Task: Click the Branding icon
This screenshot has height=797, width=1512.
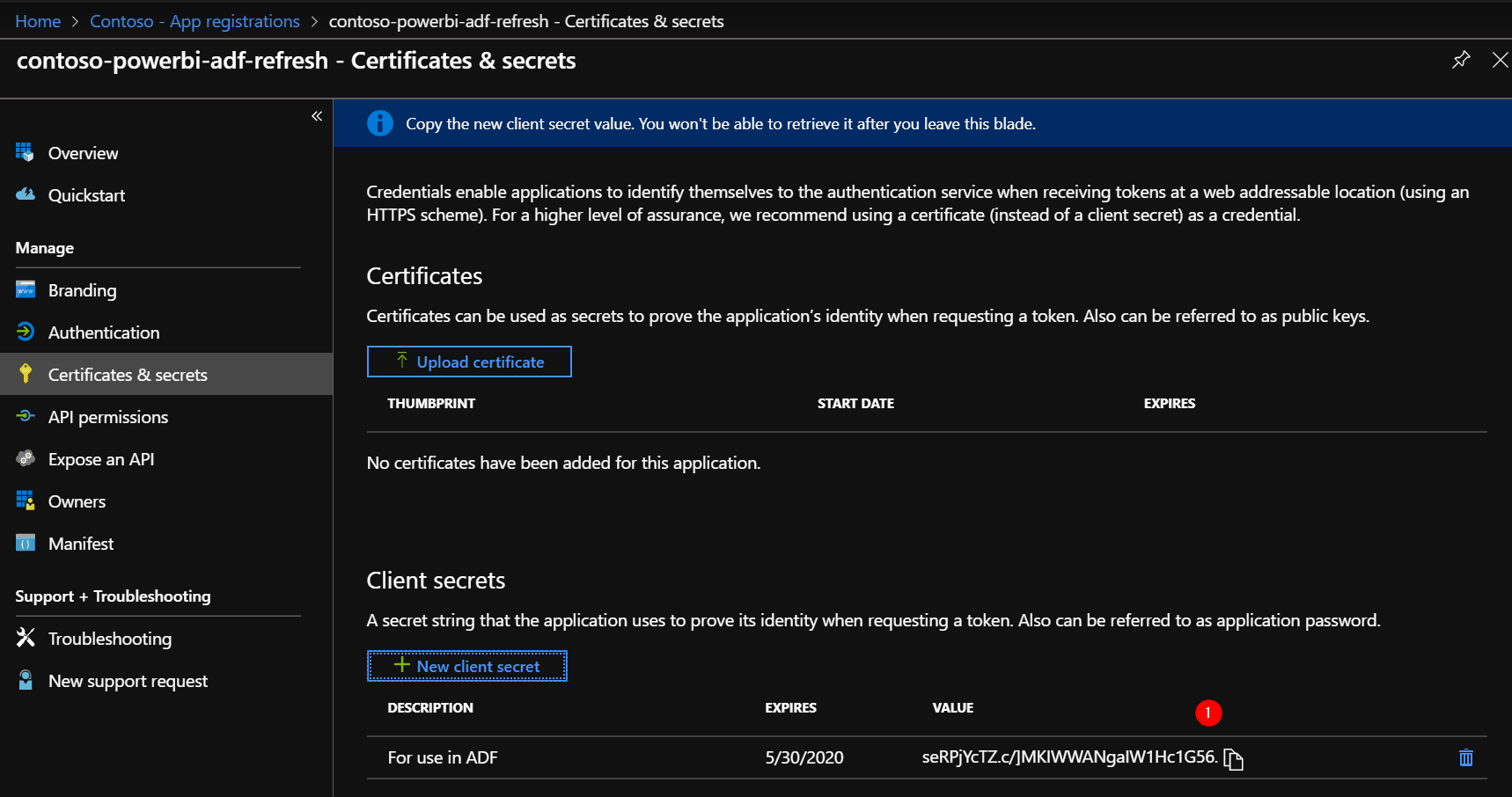Action: point(25,289)
